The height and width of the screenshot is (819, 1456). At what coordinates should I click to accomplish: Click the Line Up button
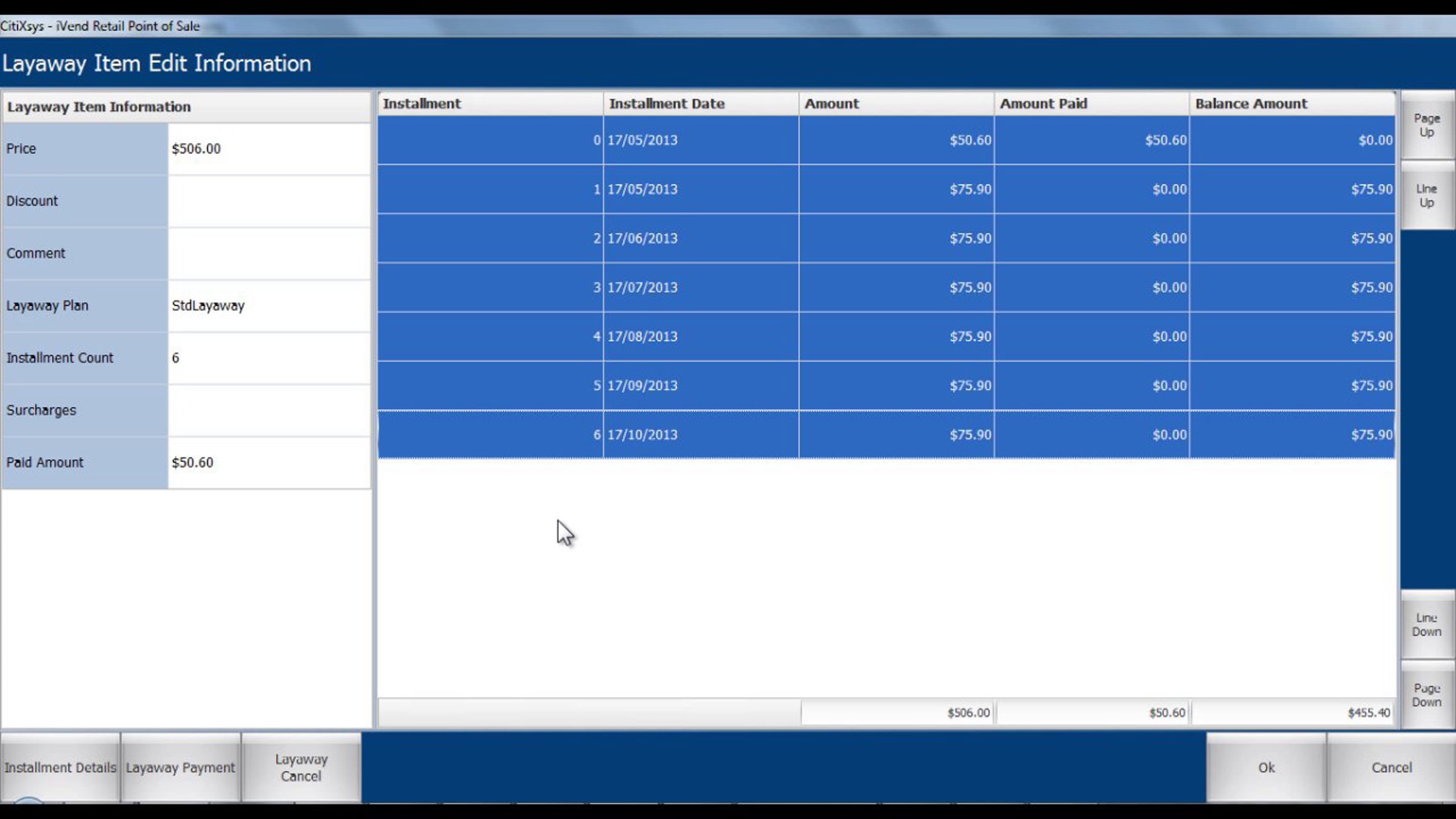coord(1427,196)
